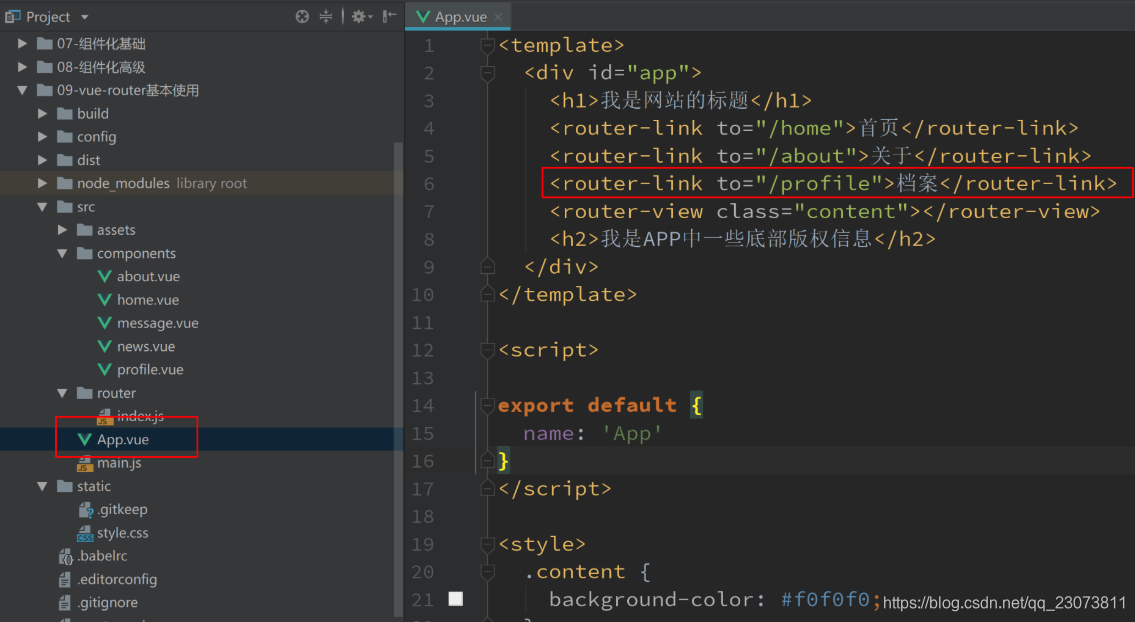Click the collapse all icon in Project toolbar
This screenshot has height=622, width=1135.
point(326,16)
